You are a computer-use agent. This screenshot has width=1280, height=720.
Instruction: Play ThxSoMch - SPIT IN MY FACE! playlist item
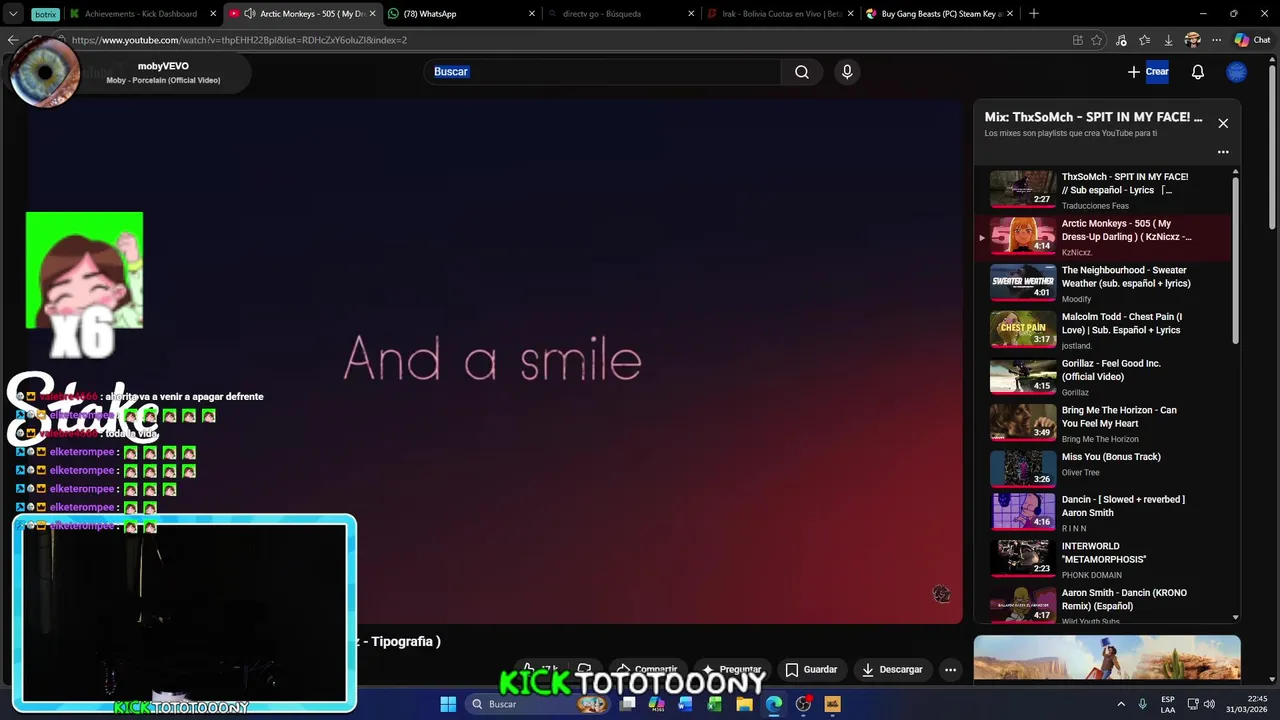click(x=1105, y=190)
